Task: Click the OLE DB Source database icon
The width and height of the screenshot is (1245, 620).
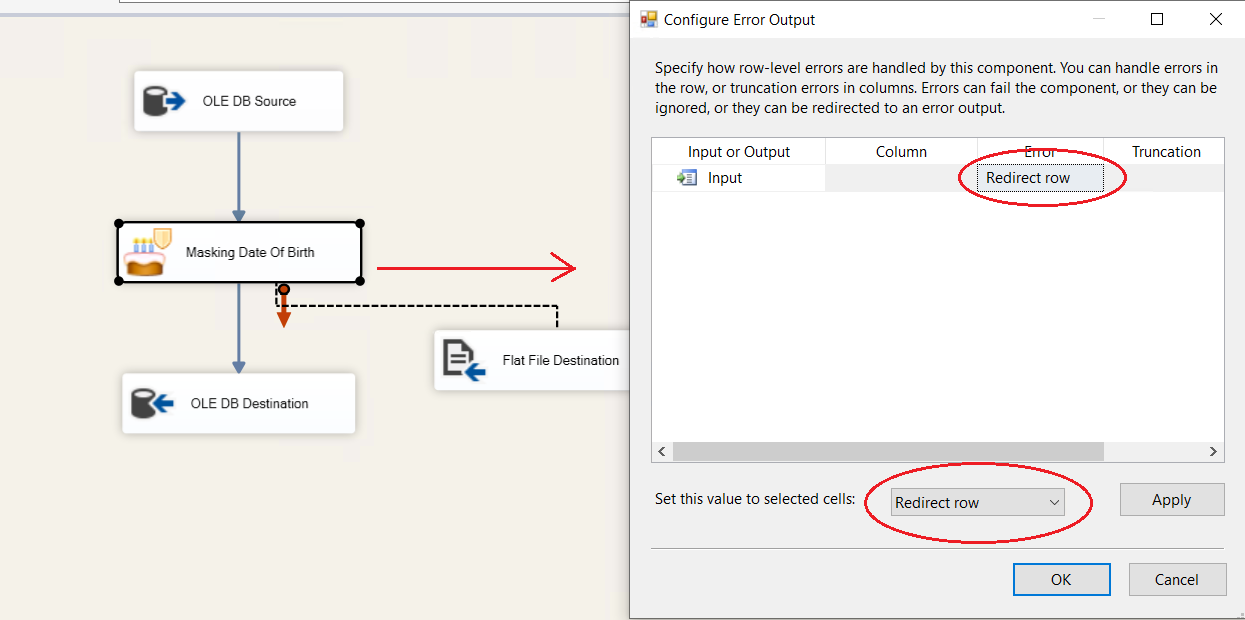Action: pos(164,101)
